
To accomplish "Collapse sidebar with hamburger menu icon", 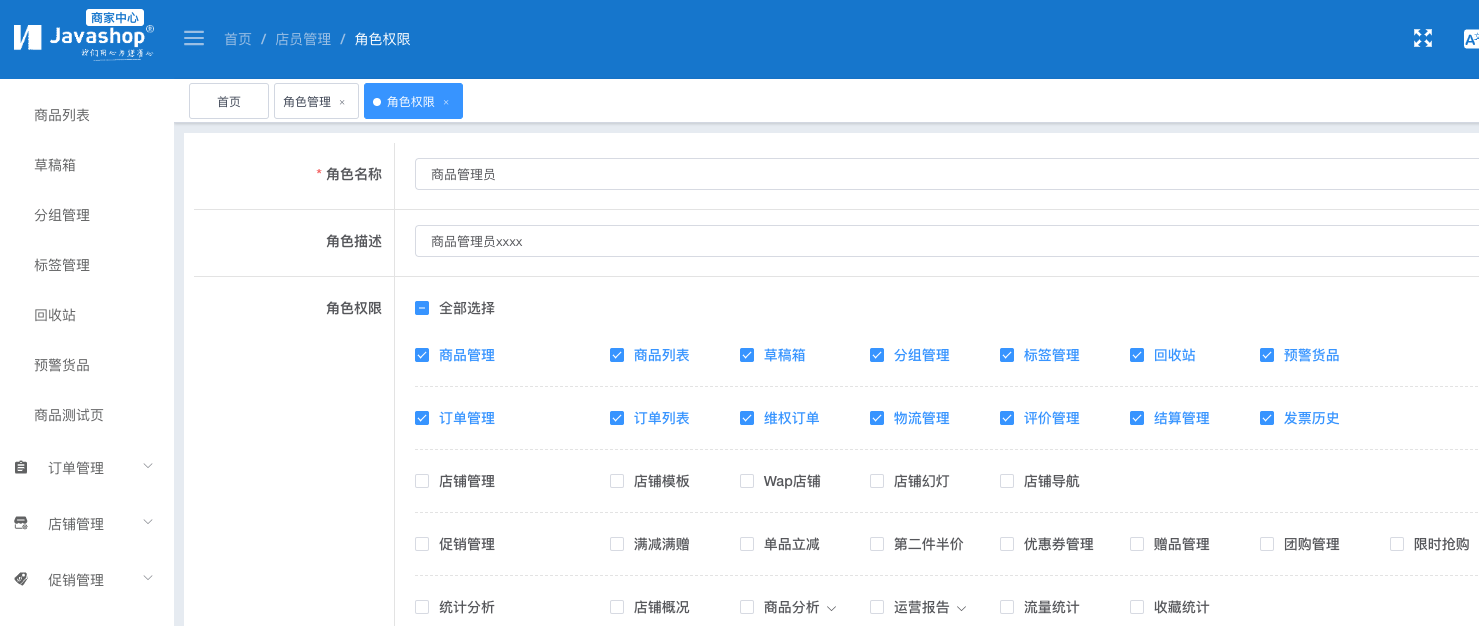I will click(194, 38).
